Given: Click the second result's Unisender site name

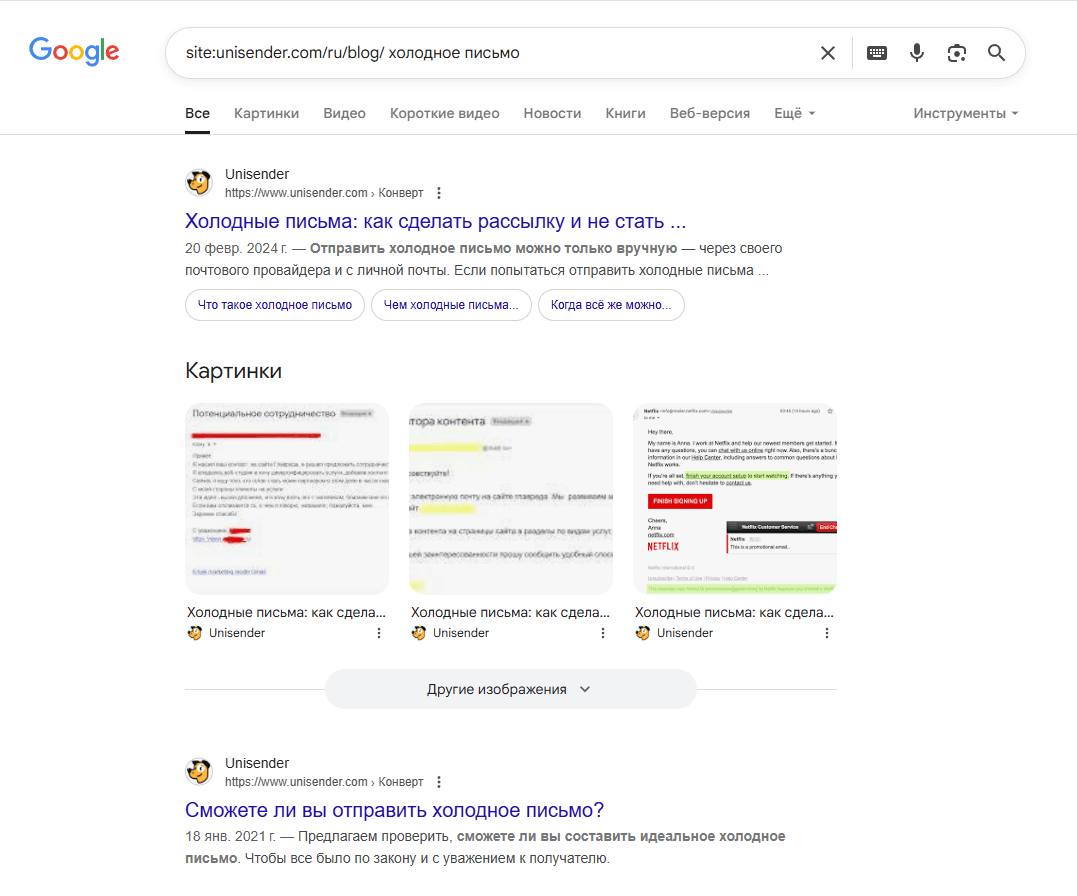Looking at the screenshot, I should [x=257, y=763].
